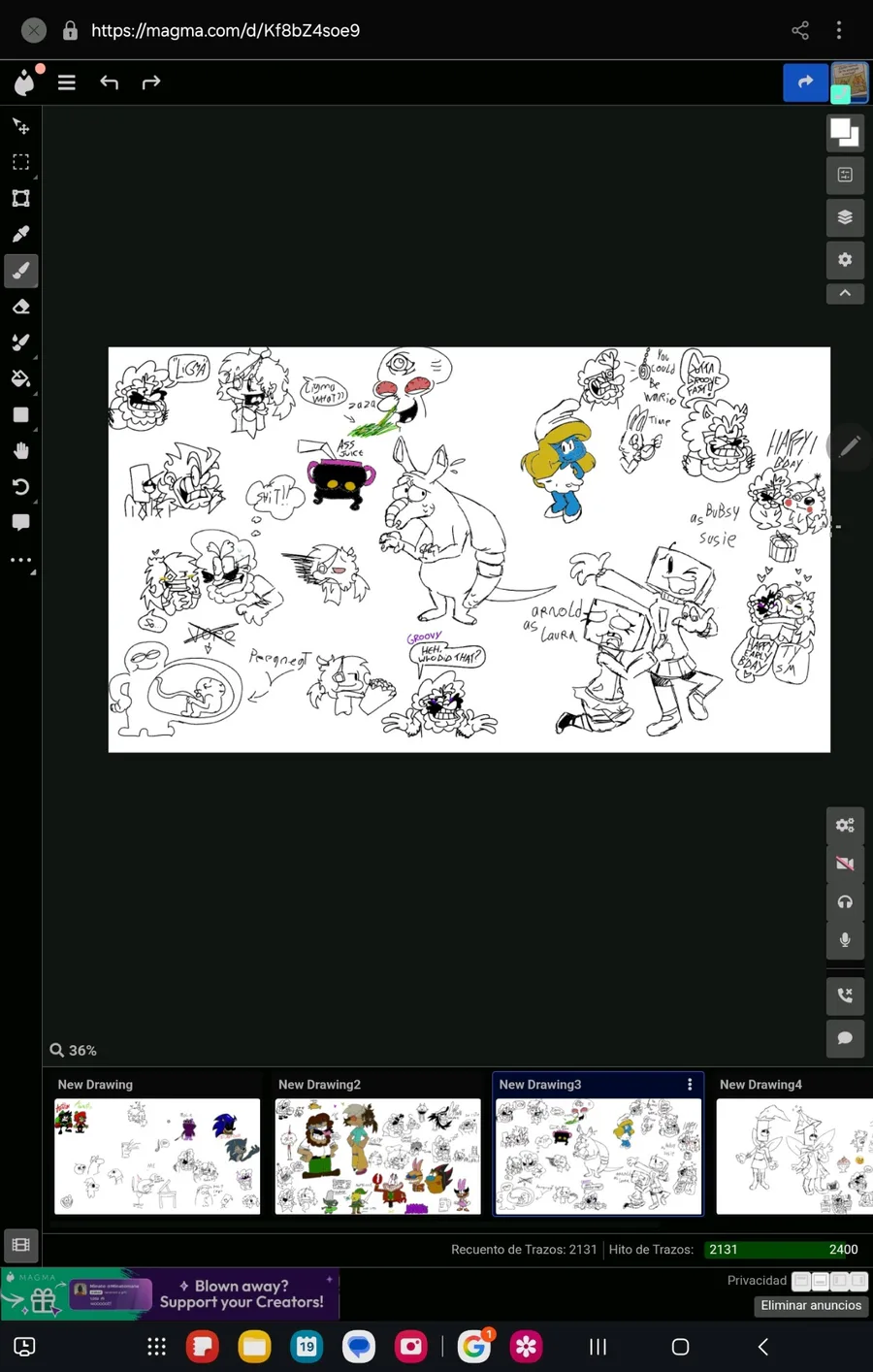Select the New Drawing3 thumbnail
The height and width of the screenshot is (1372, 873).
coord(598,1156)
